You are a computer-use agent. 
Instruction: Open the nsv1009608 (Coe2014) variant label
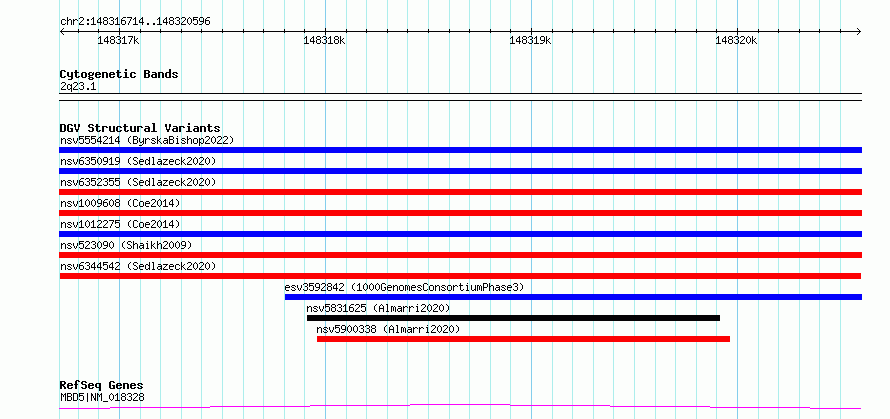[120, 203]
